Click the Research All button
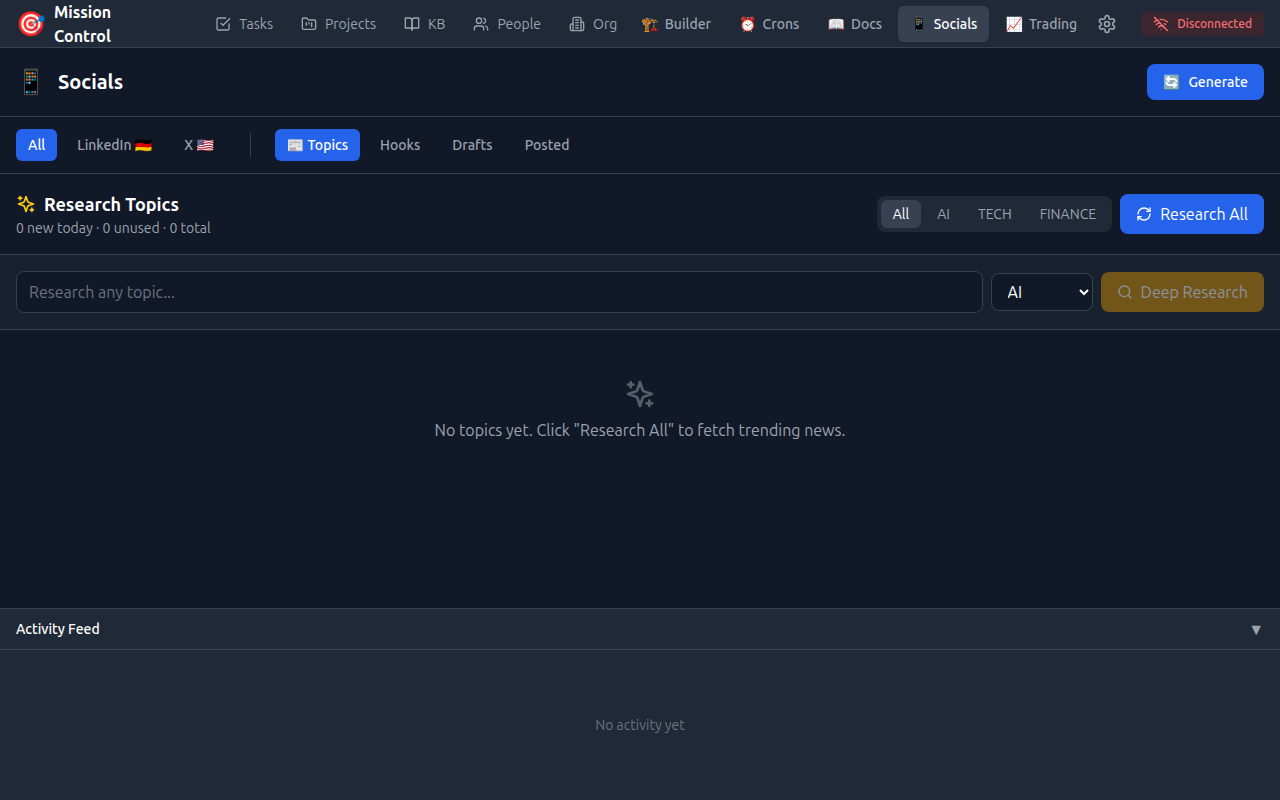Image resolution: width=1280 pixels, height=800 pixels. (x=1191, y=214)
